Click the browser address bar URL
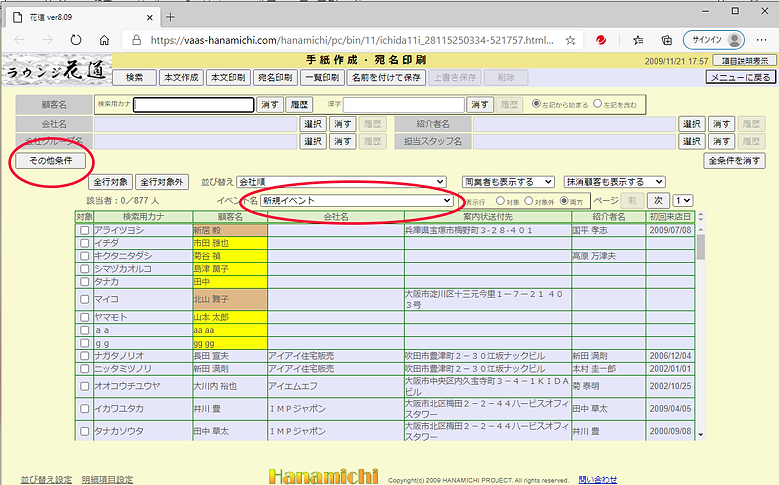The width and height of the screenshot is (779, 485). tap(352, 40)
